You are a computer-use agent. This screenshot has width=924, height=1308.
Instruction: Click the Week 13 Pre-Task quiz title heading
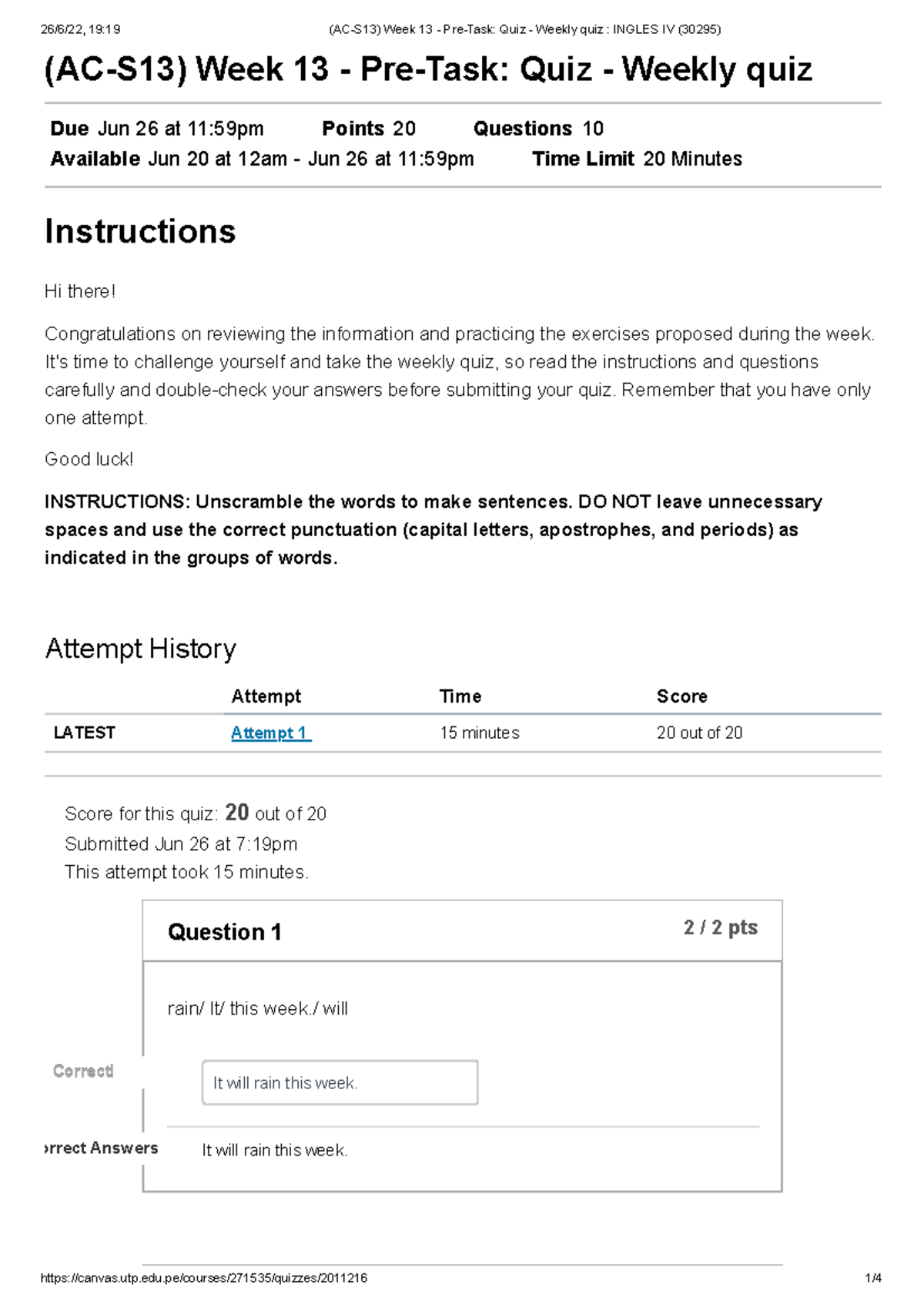(428, 69)
